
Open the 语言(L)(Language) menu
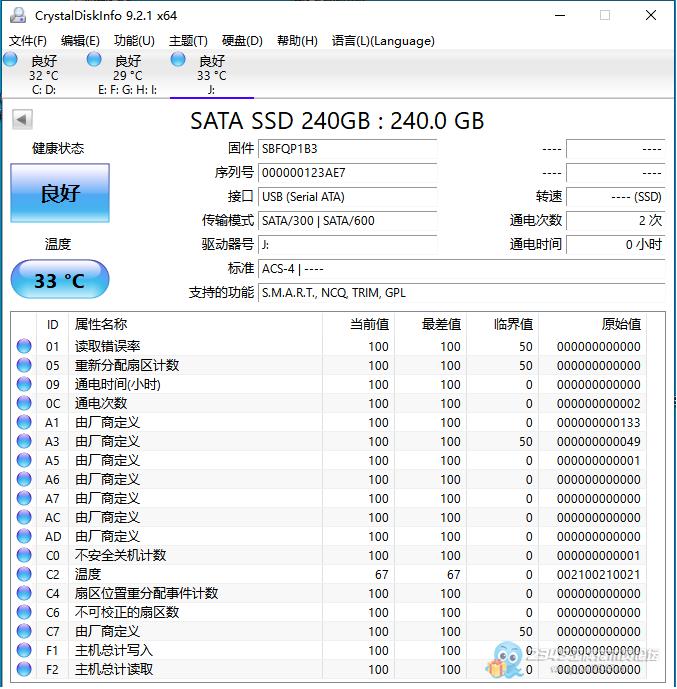pos(384,41)
